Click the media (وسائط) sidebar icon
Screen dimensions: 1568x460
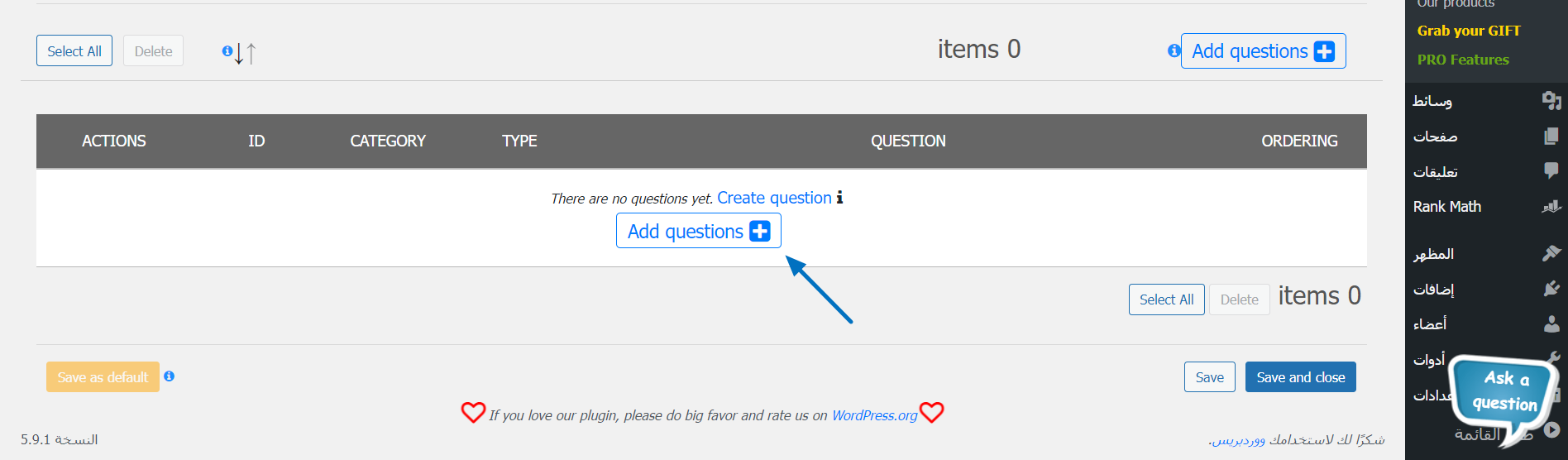[x=1551, y=101]
